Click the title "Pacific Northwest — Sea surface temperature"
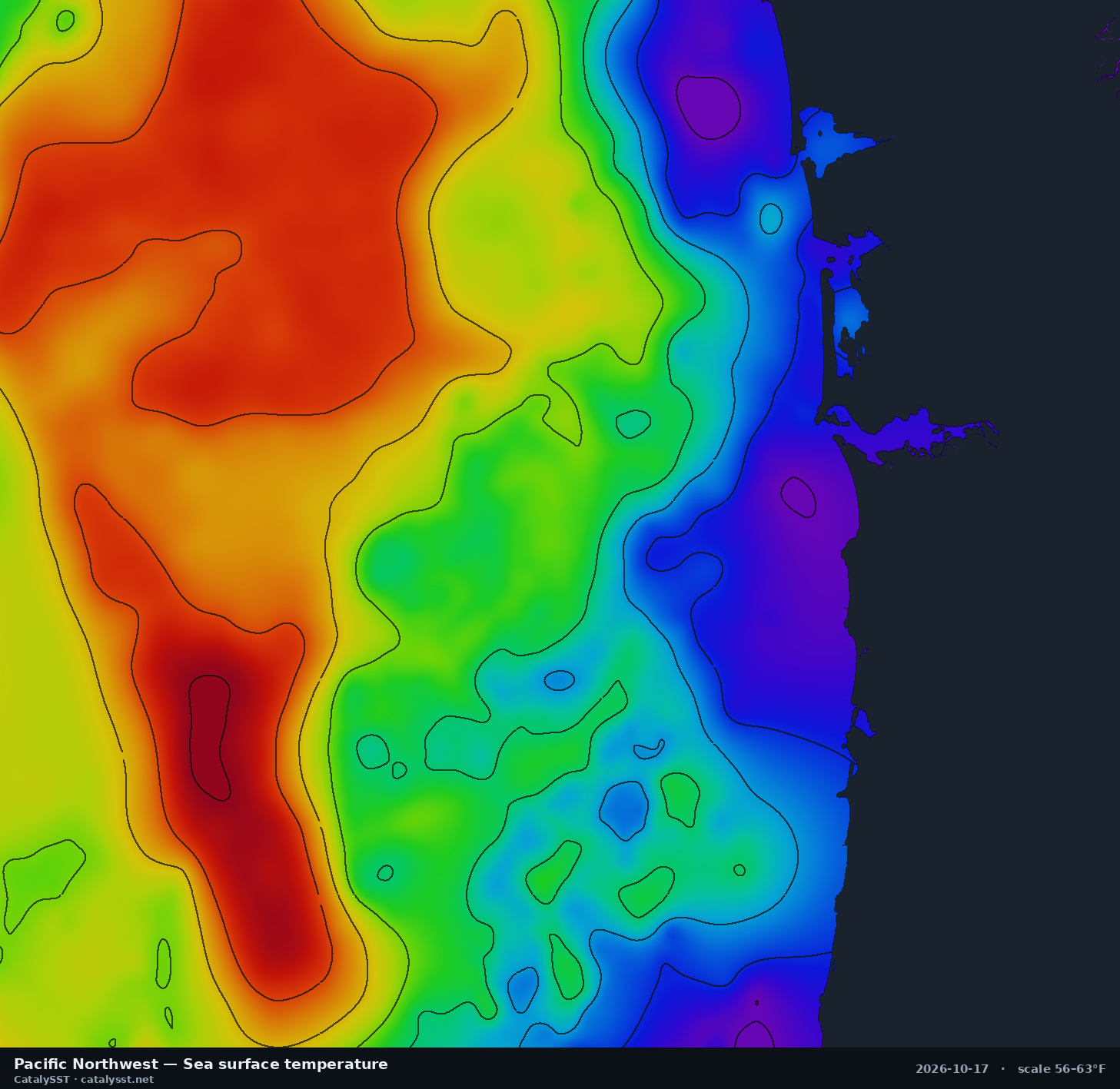Screen dimensions: 1120x1089 coord(201,1064)
